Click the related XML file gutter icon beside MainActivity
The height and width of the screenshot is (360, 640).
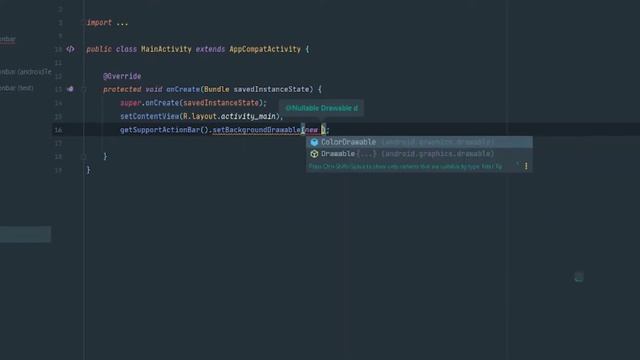point(70,49)
